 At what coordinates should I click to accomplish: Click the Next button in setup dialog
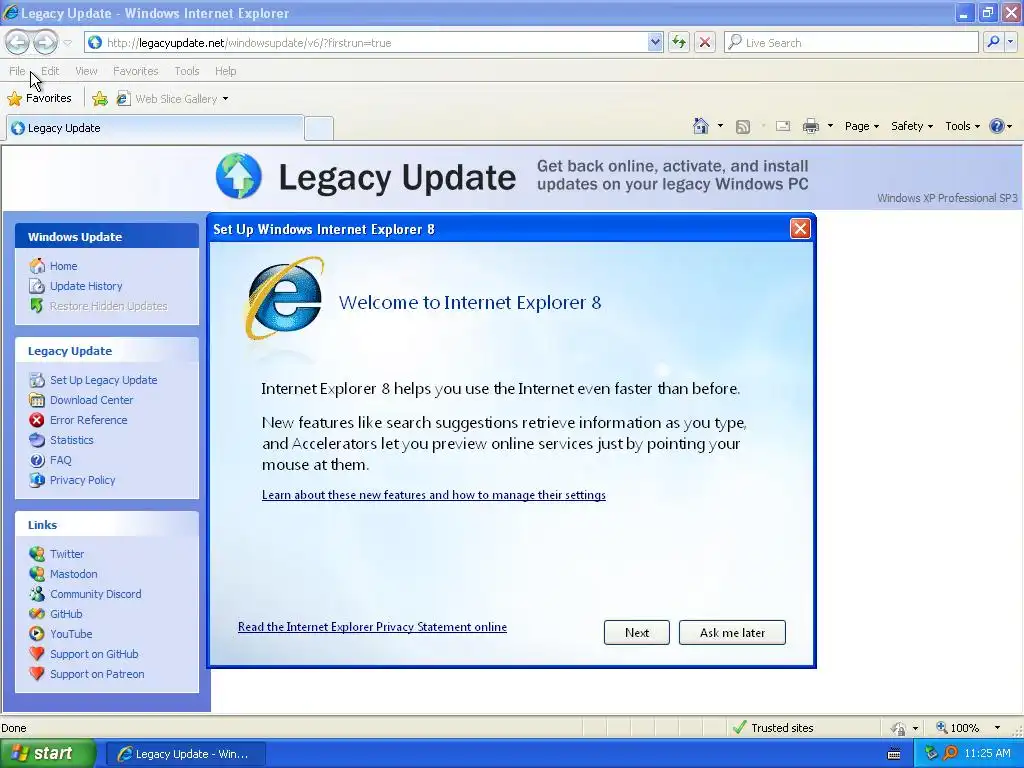click(x=637, y=632)
